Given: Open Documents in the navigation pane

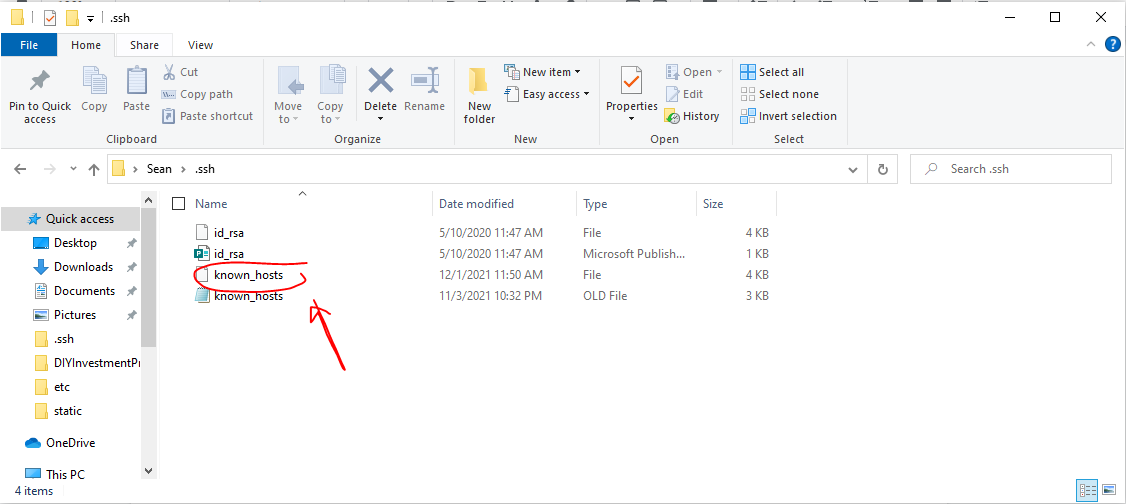Looking at the screenshot, I should coord(84,291).
